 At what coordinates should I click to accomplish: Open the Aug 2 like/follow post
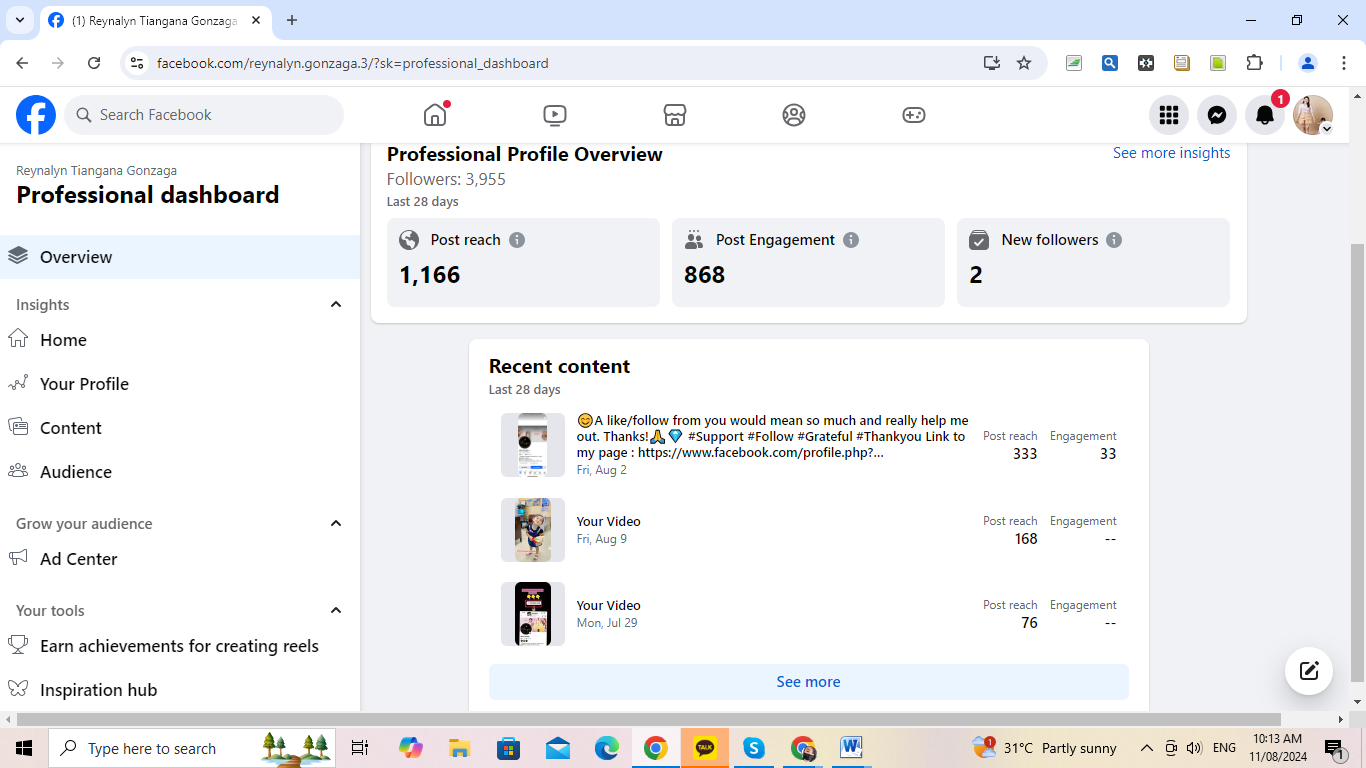tap(773, 436)
